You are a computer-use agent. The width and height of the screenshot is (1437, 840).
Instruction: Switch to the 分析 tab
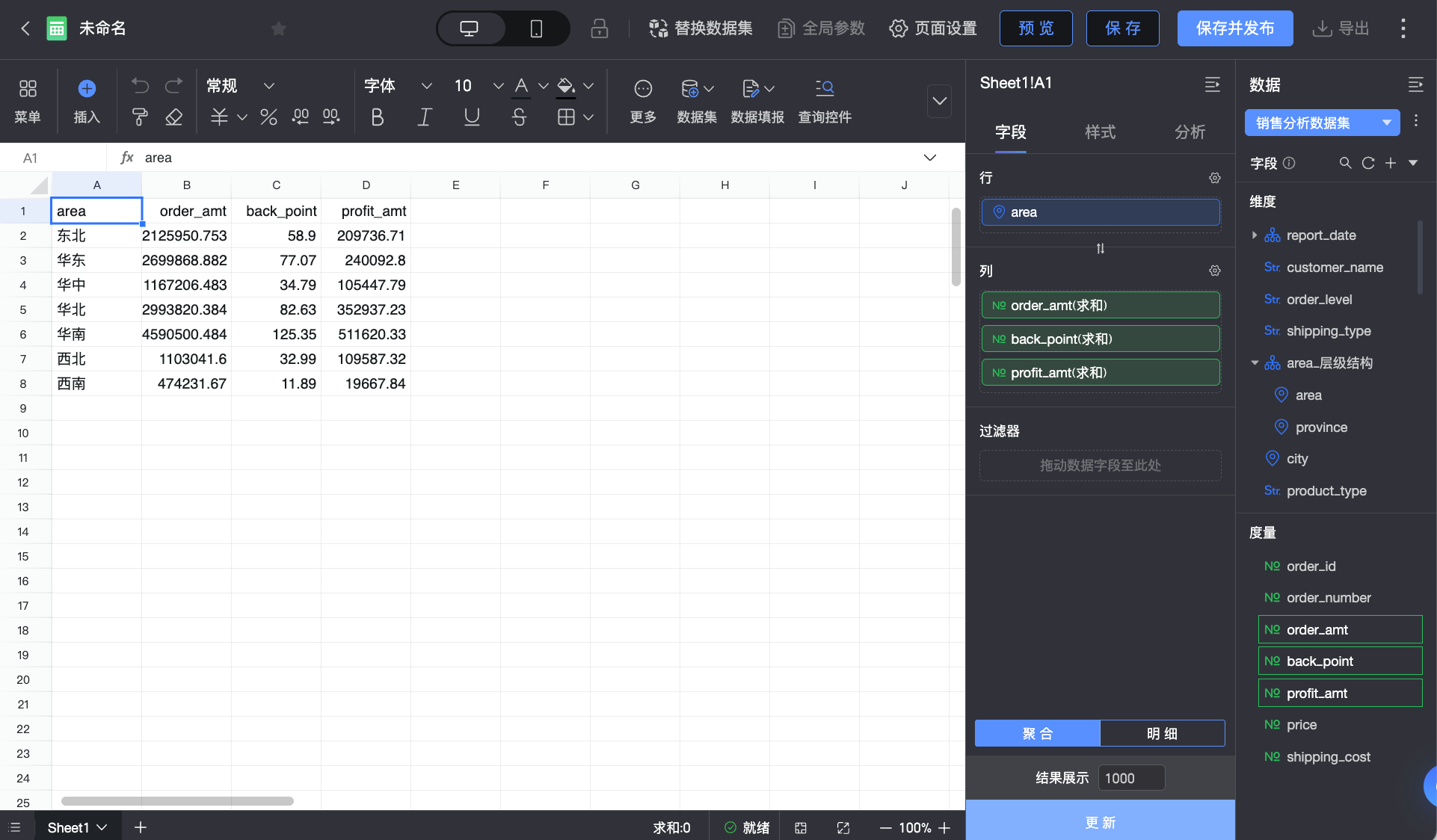pyautogui.click(x=1190, y=132)
